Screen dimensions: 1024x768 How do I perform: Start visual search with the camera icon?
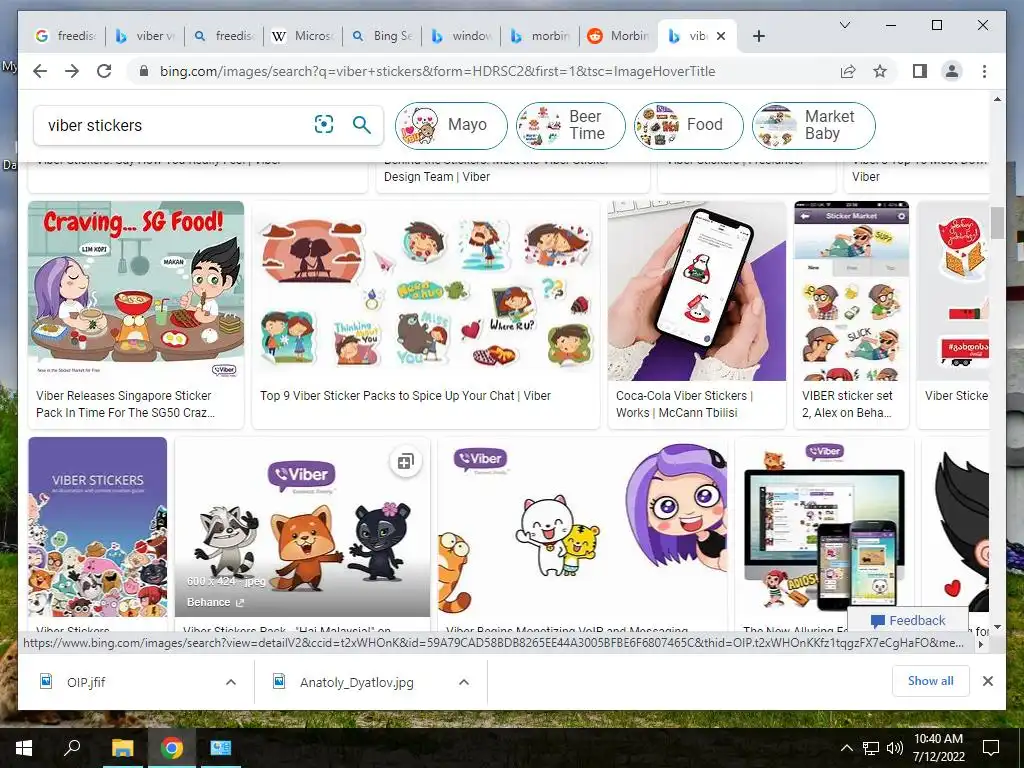324,124
